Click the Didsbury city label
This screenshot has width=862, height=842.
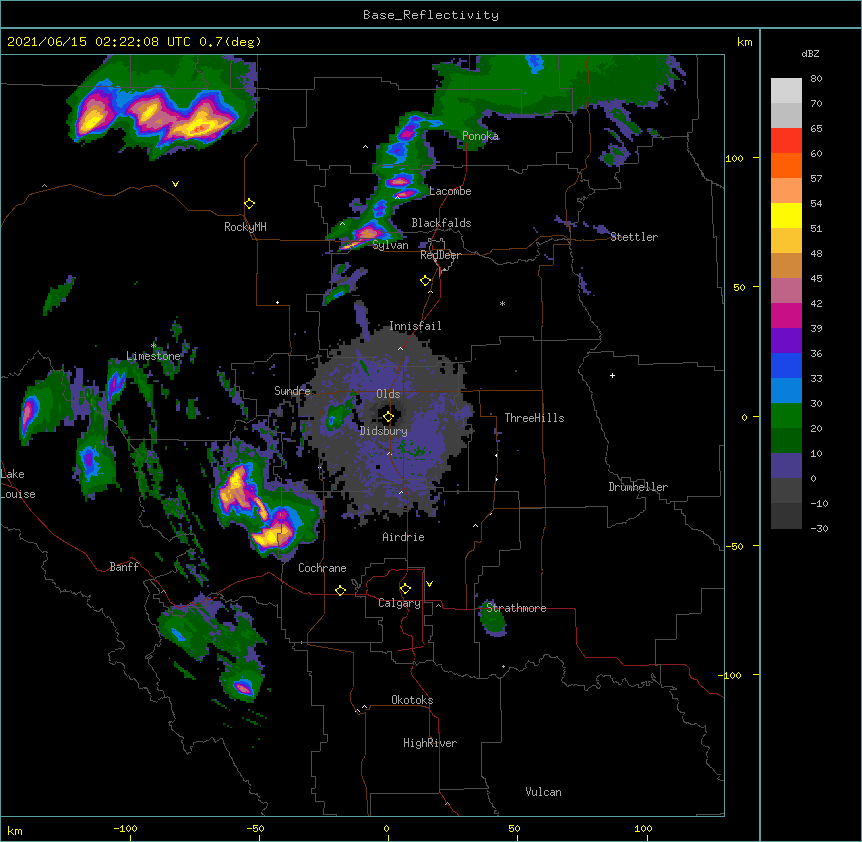384,431
